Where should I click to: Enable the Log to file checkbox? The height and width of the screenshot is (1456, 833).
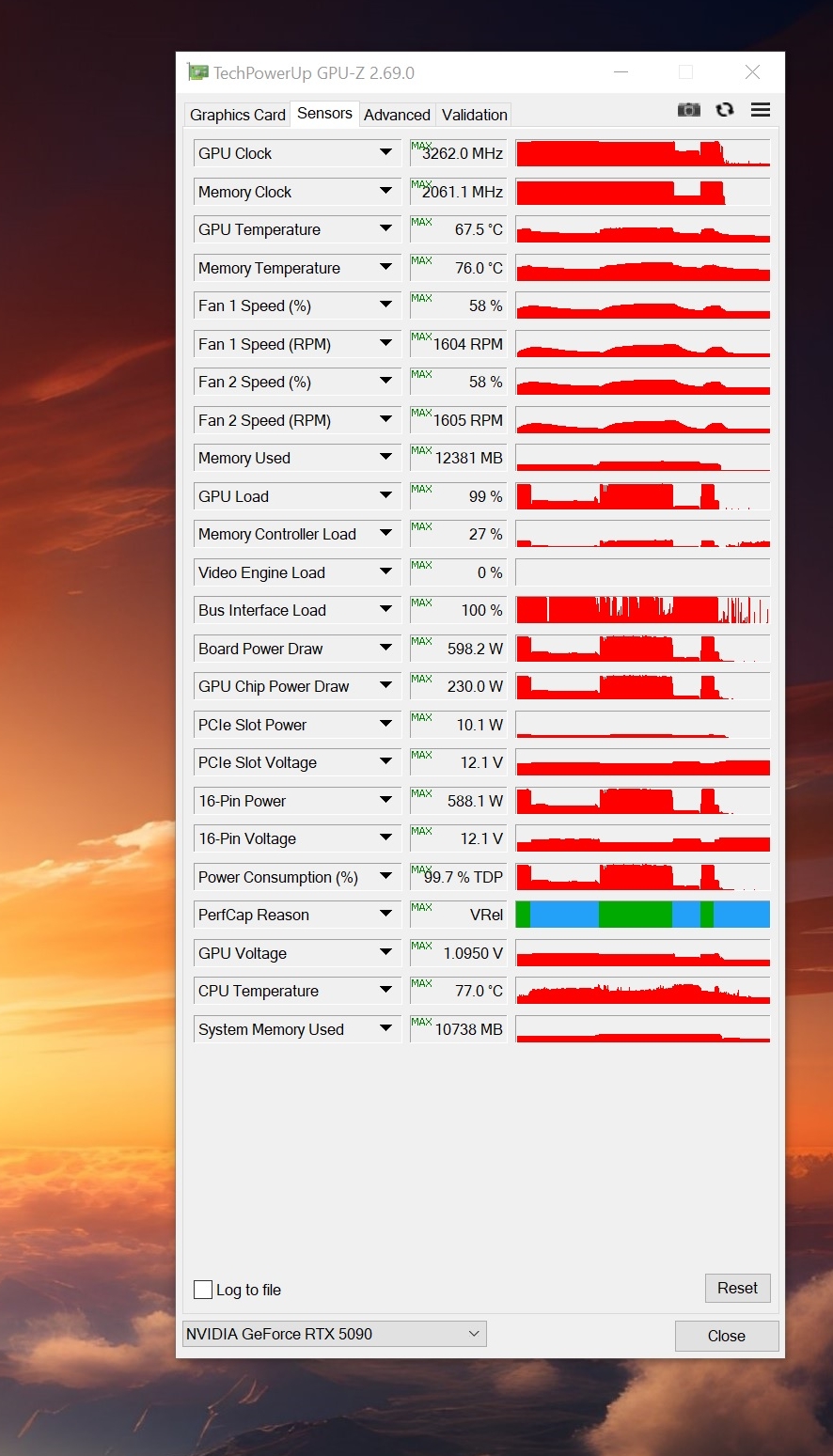point(203,1290)
